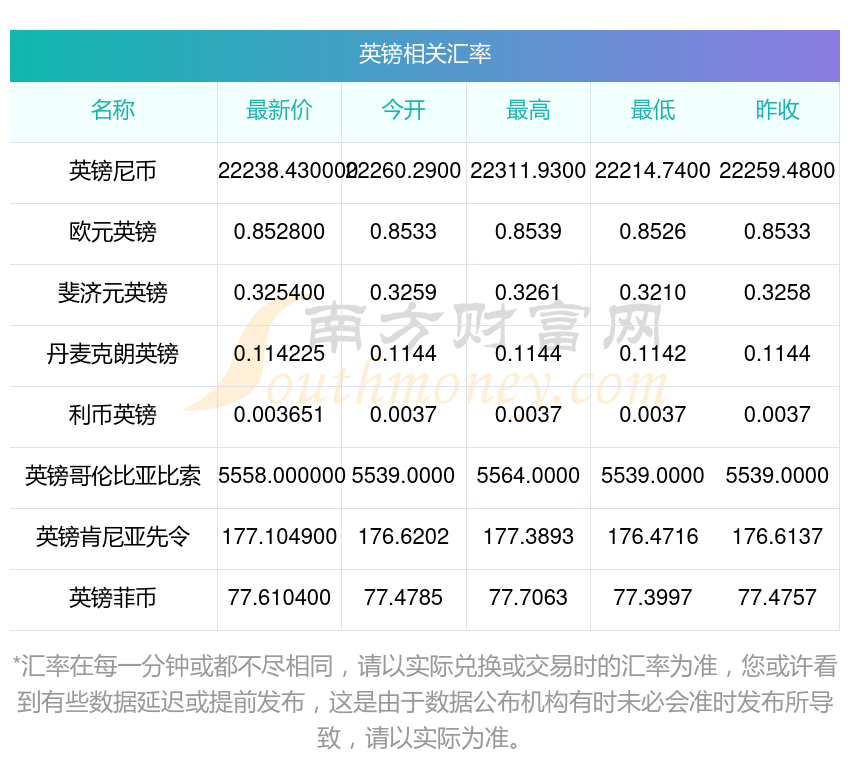The image size is (850, 769).
Task: Click latest price 0.852800
Action: (279, 231)
